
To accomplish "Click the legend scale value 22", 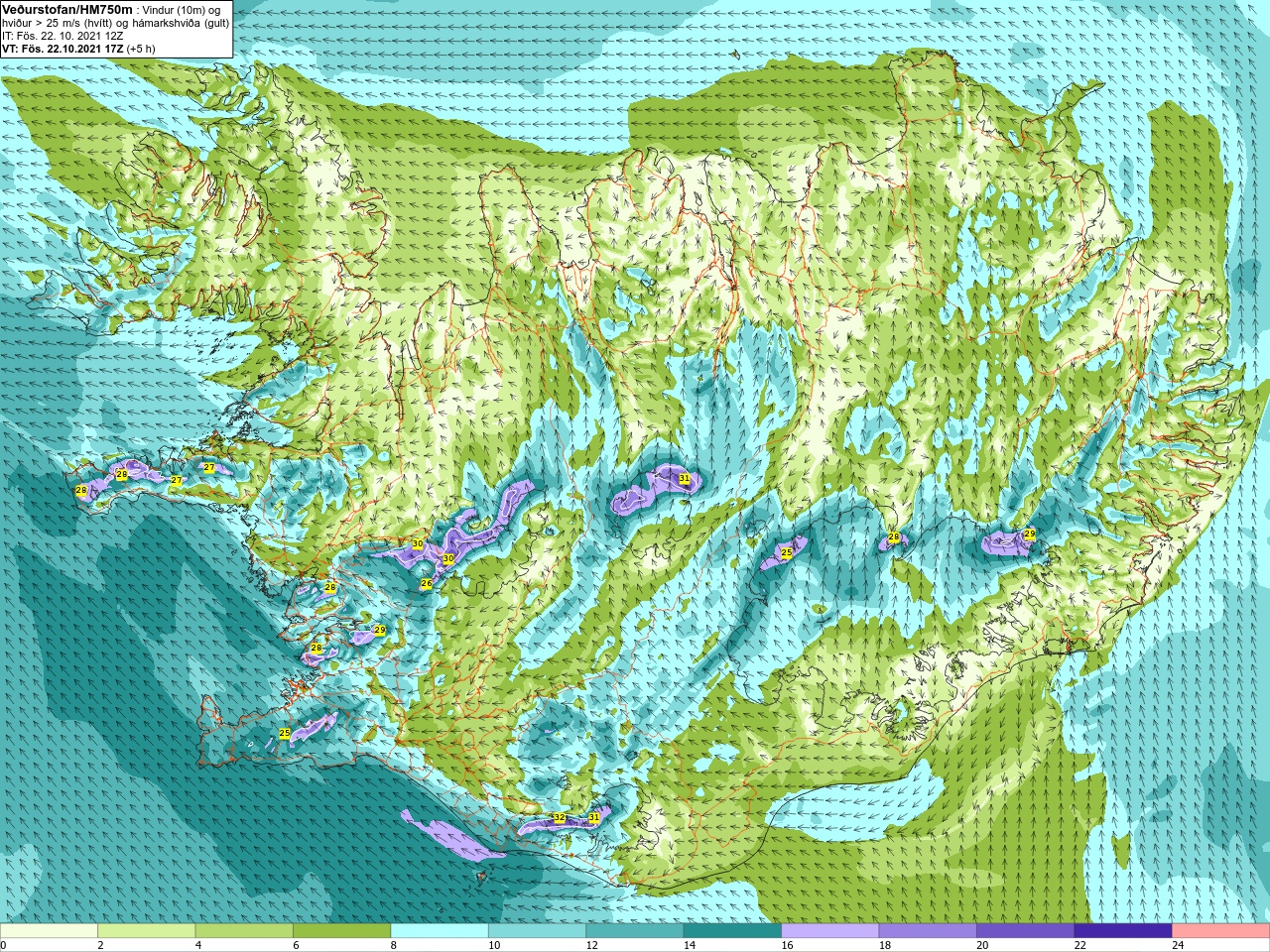I will tap(1080, 945).
